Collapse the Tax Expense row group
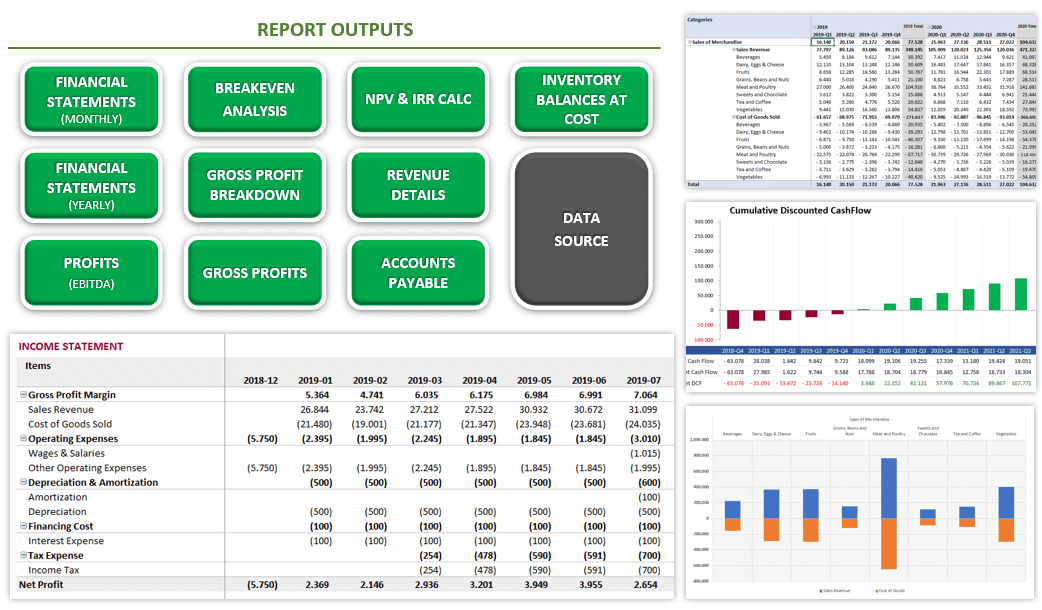1042x610 pixels. (23, 555)
